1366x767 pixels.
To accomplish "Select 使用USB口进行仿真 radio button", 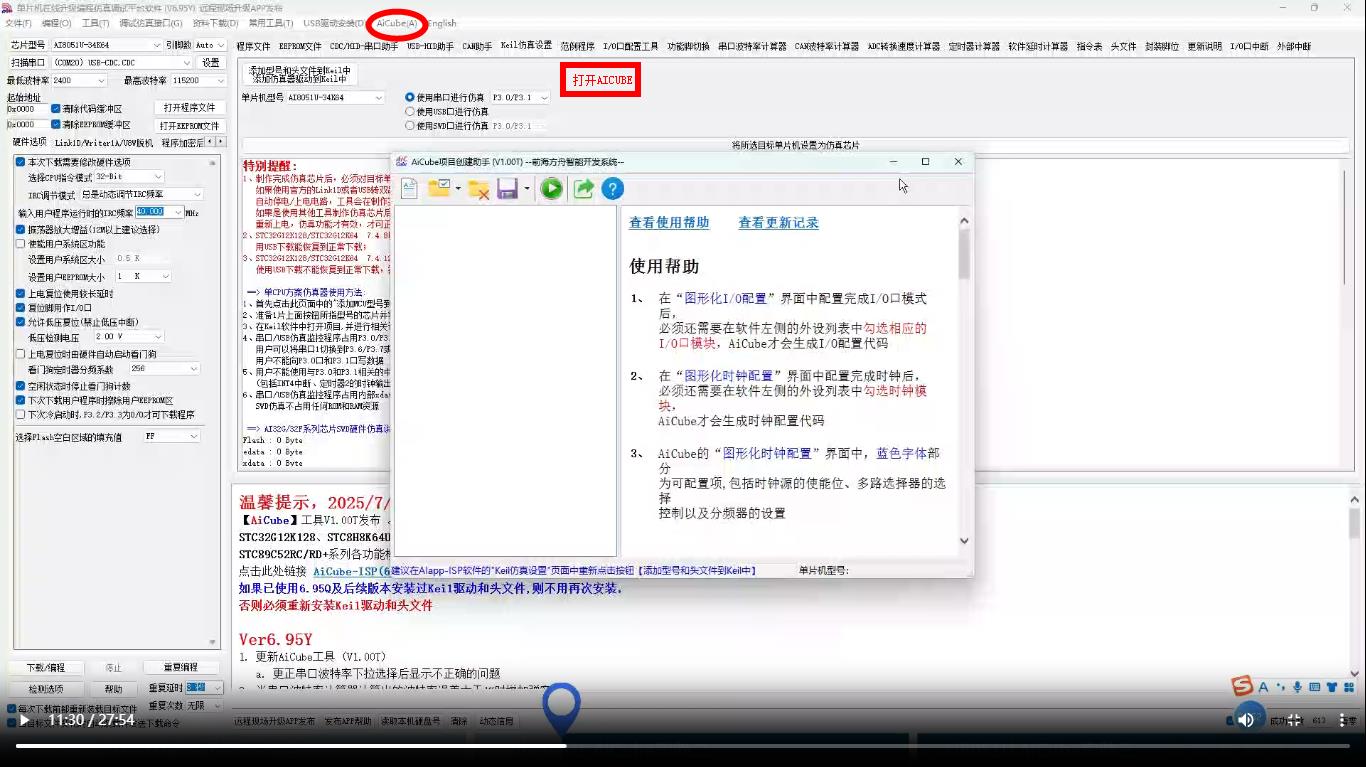I will (410, 111).
